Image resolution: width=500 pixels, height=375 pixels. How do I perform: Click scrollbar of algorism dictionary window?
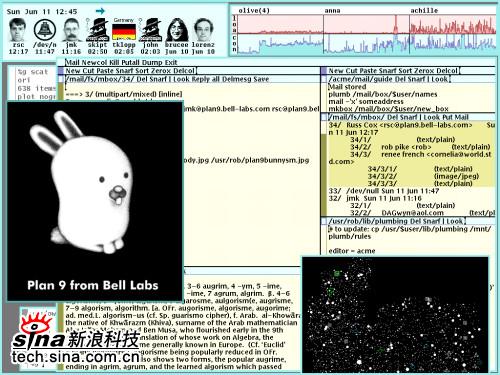point(61,337)
